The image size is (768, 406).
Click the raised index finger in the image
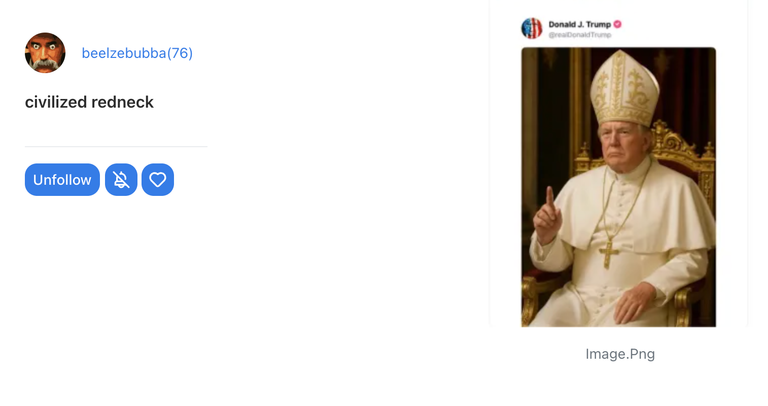tap(550, 198)
